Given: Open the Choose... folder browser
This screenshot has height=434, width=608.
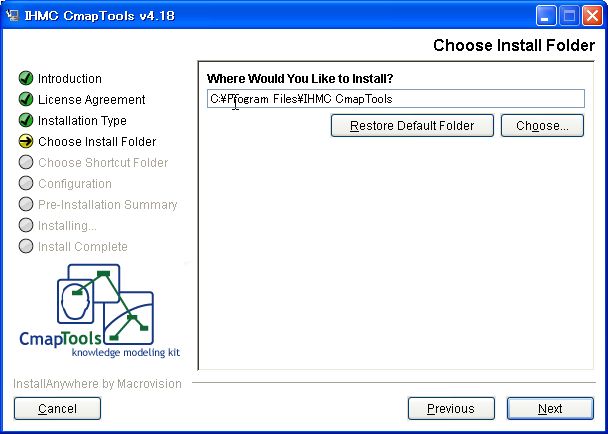Looking at the screenshot, I should (x=542, y=125).
